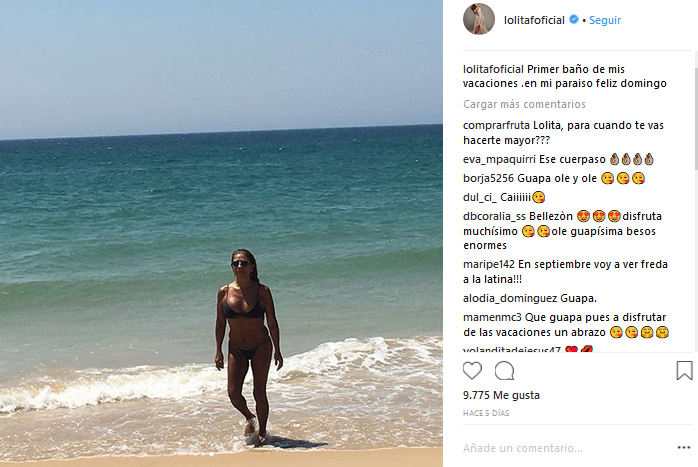Open comprarfruta commenter profile
The image size is (698, 467).
pyautogui.click(x=496, y=126)
